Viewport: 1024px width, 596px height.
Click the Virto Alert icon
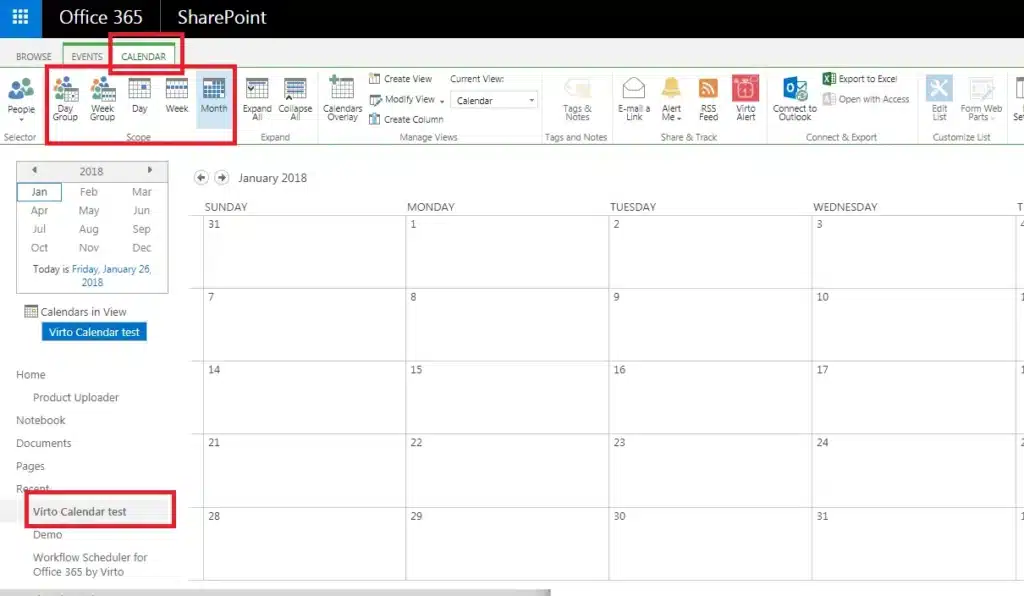coord(744,98)
